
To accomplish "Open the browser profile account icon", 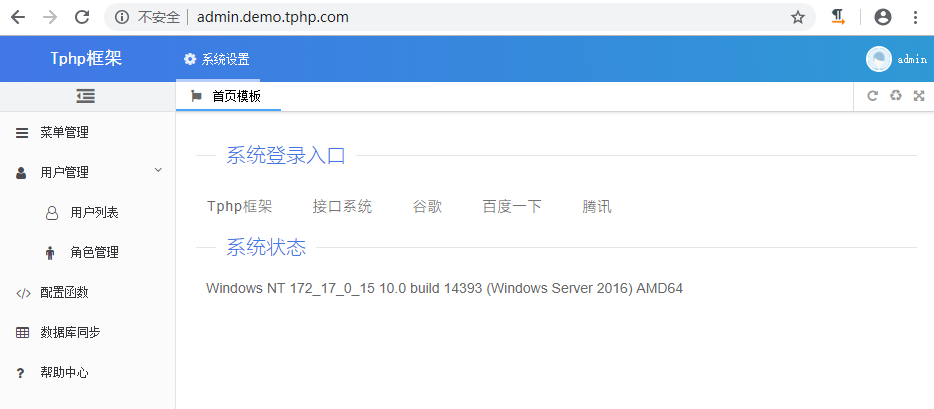I will pos(883,17).
